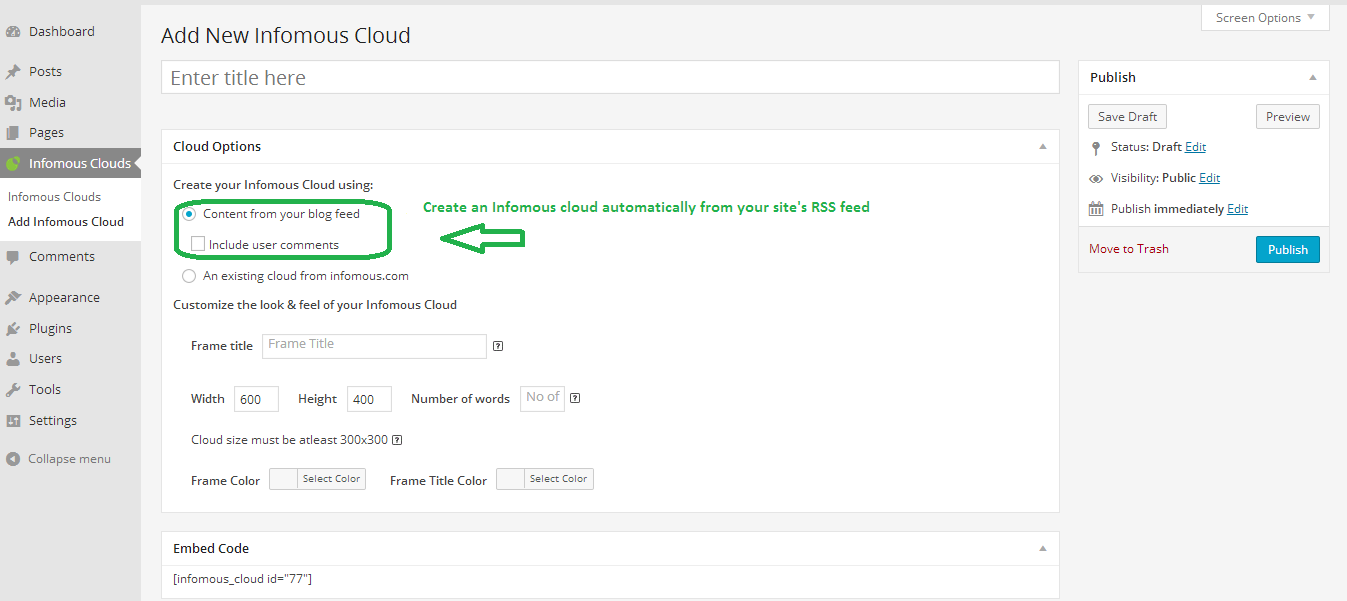
Task: Edit the draft status
Action: click(1195, 147)
